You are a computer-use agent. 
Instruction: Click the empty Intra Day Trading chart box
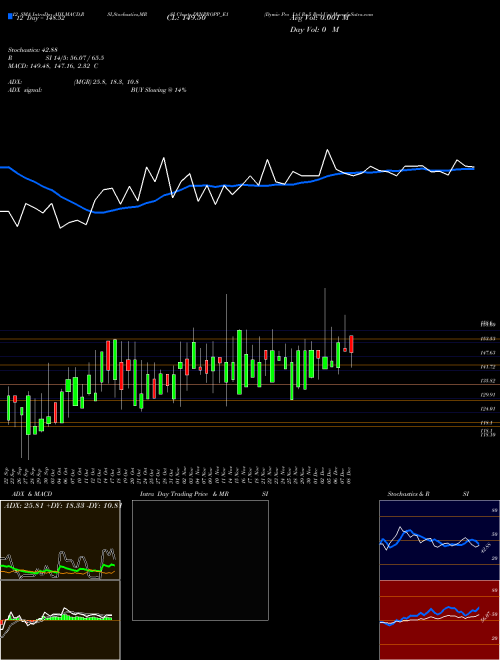click(200, 560)
